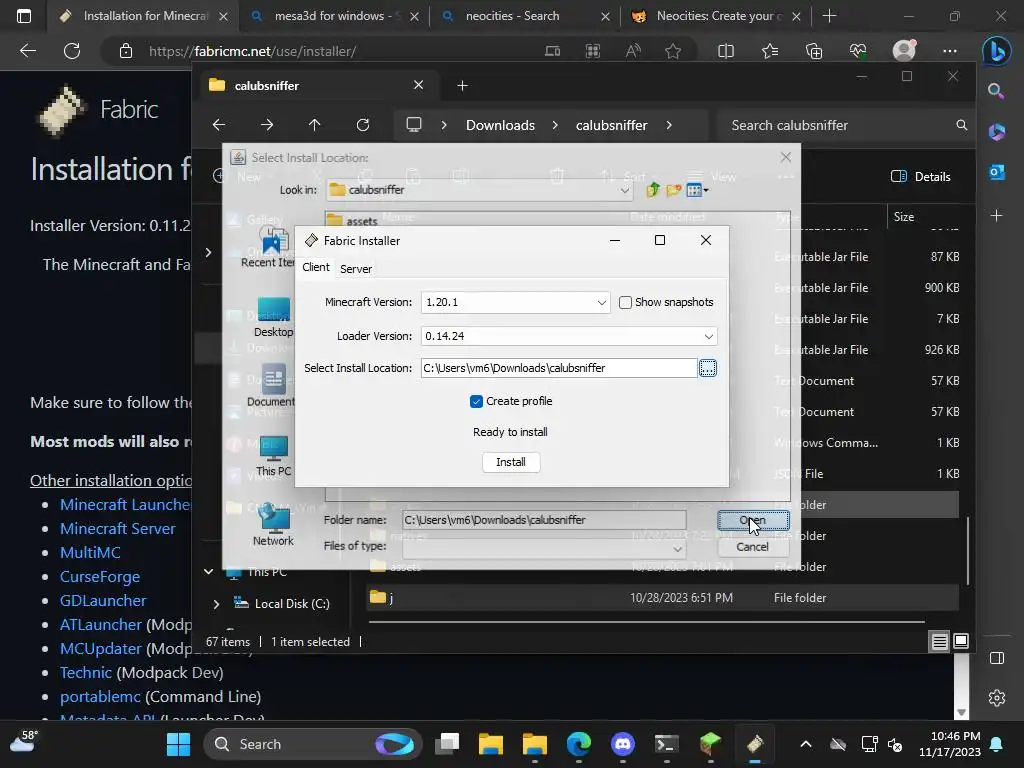Click the Folder name text field
The height and width of the screenshot is (768, 1024).
(x=543, y=520)
